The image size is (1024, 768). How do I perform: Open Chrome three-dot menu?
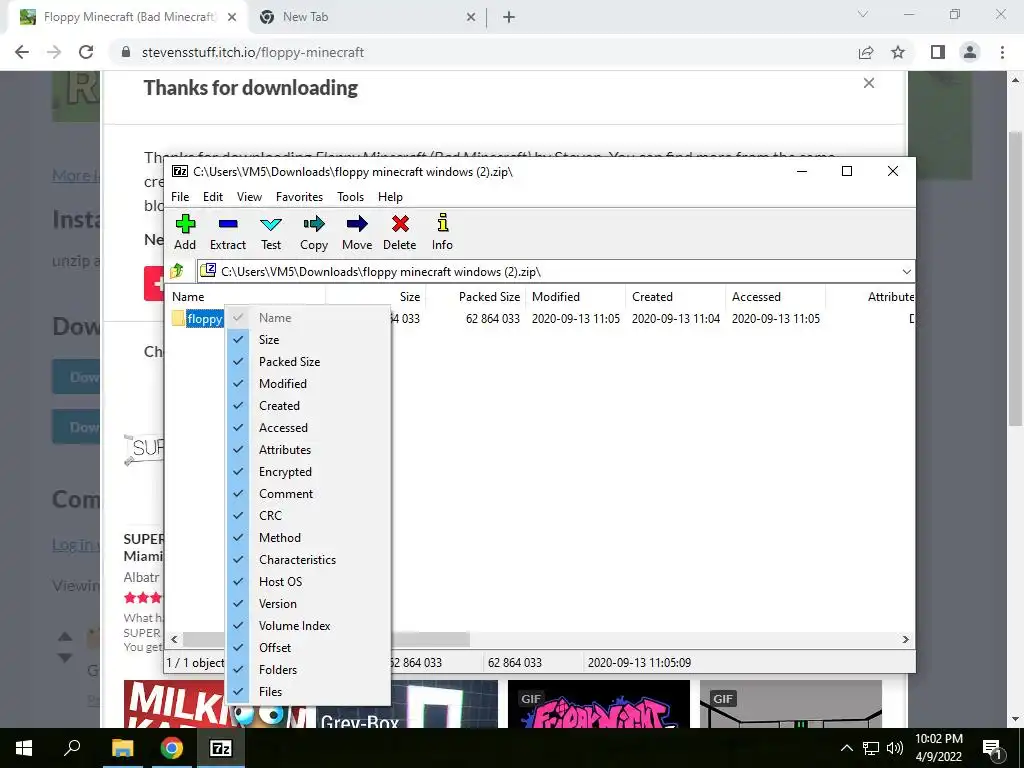(1002, 52)
